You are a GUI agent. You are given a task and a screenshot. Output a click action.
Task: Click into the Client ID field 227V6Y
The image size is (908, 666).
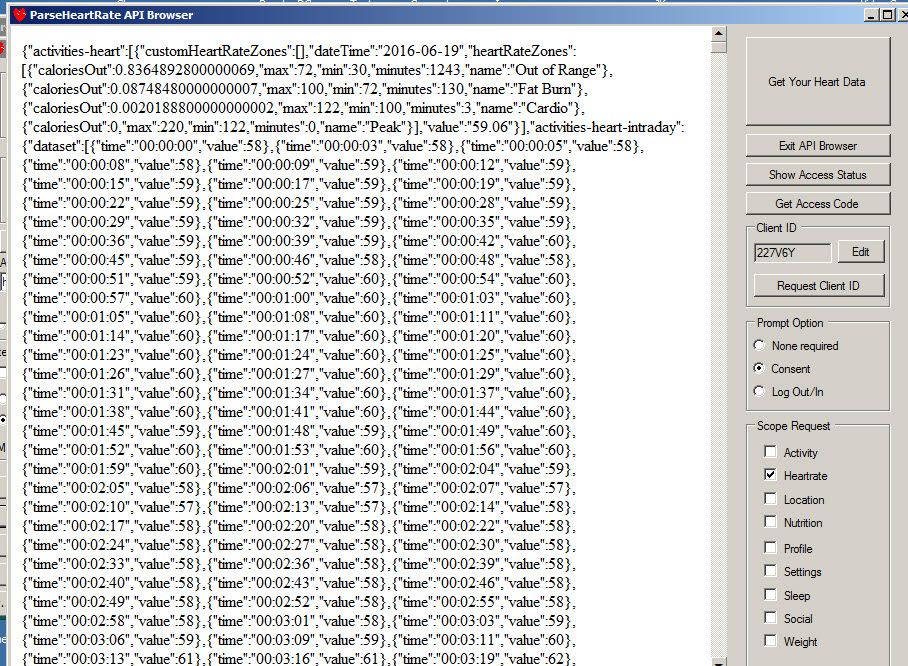pos(792,253)
